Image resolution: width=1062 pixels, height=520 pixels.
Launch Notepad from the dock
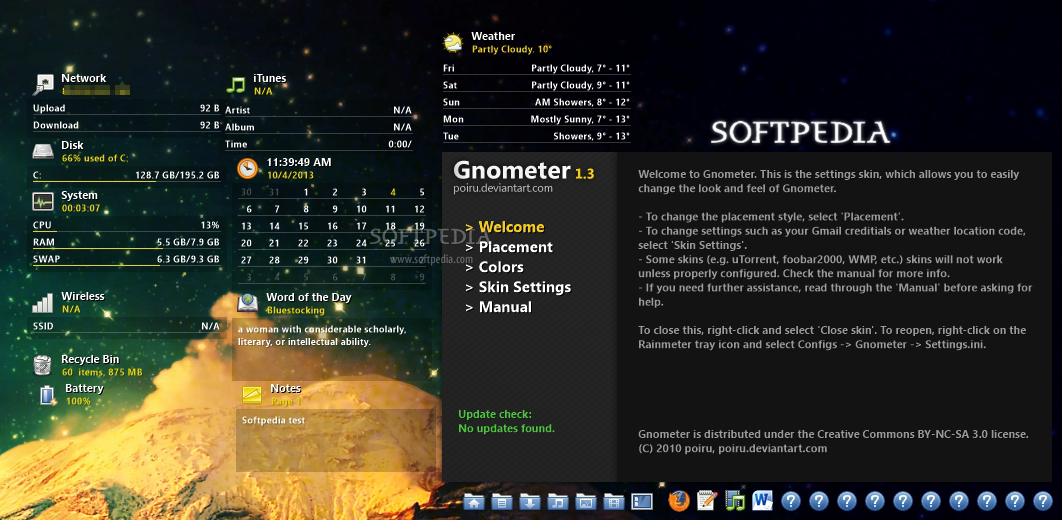click(x=706, y=500)
